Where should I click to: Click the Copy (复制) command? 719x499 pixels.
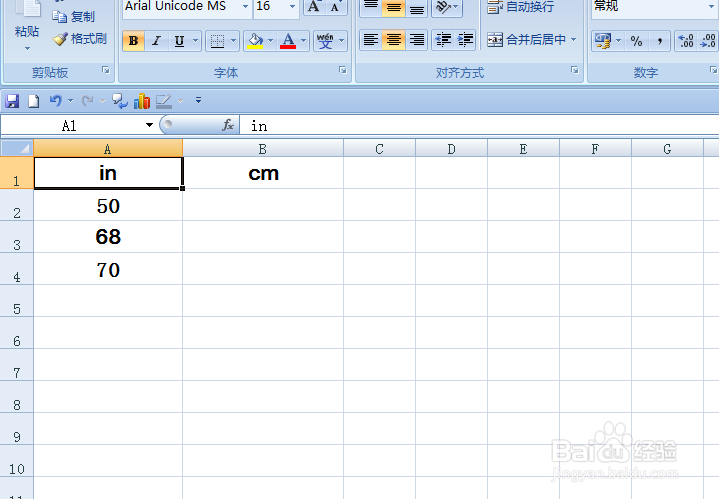(73, 17)
